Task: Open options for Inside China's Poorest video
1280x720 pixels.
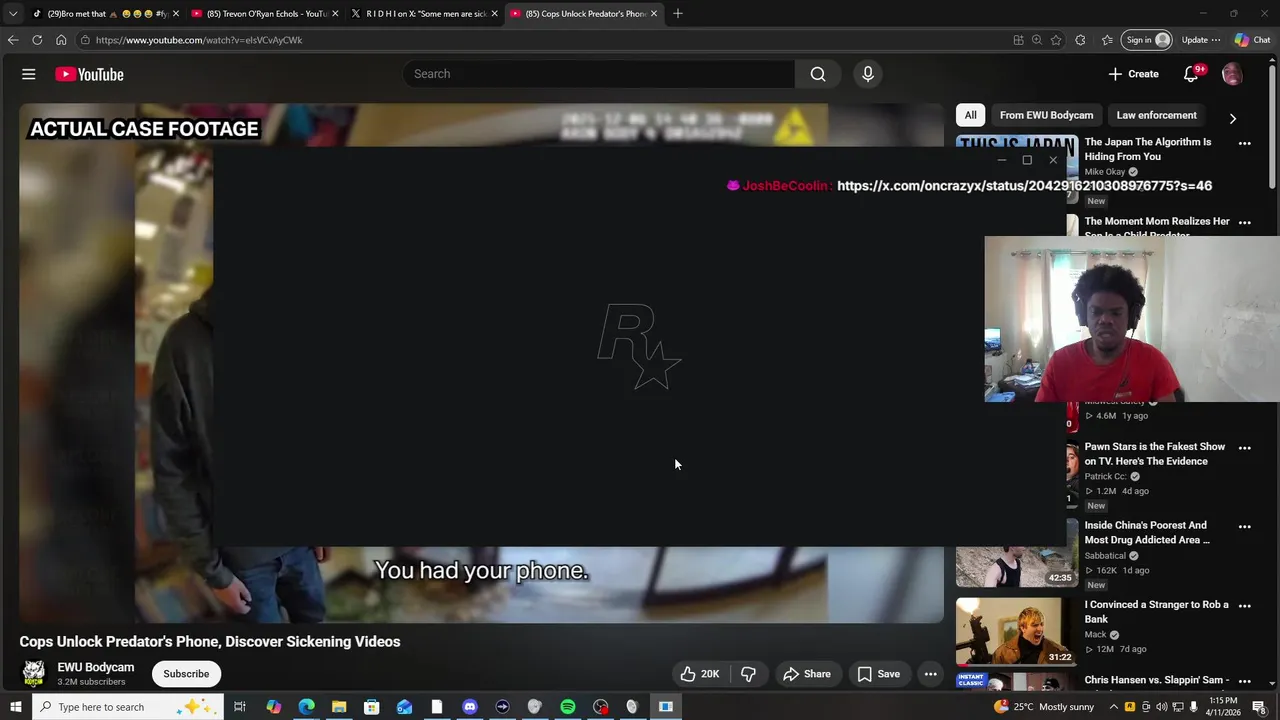Action: (x=1244, y=527)
